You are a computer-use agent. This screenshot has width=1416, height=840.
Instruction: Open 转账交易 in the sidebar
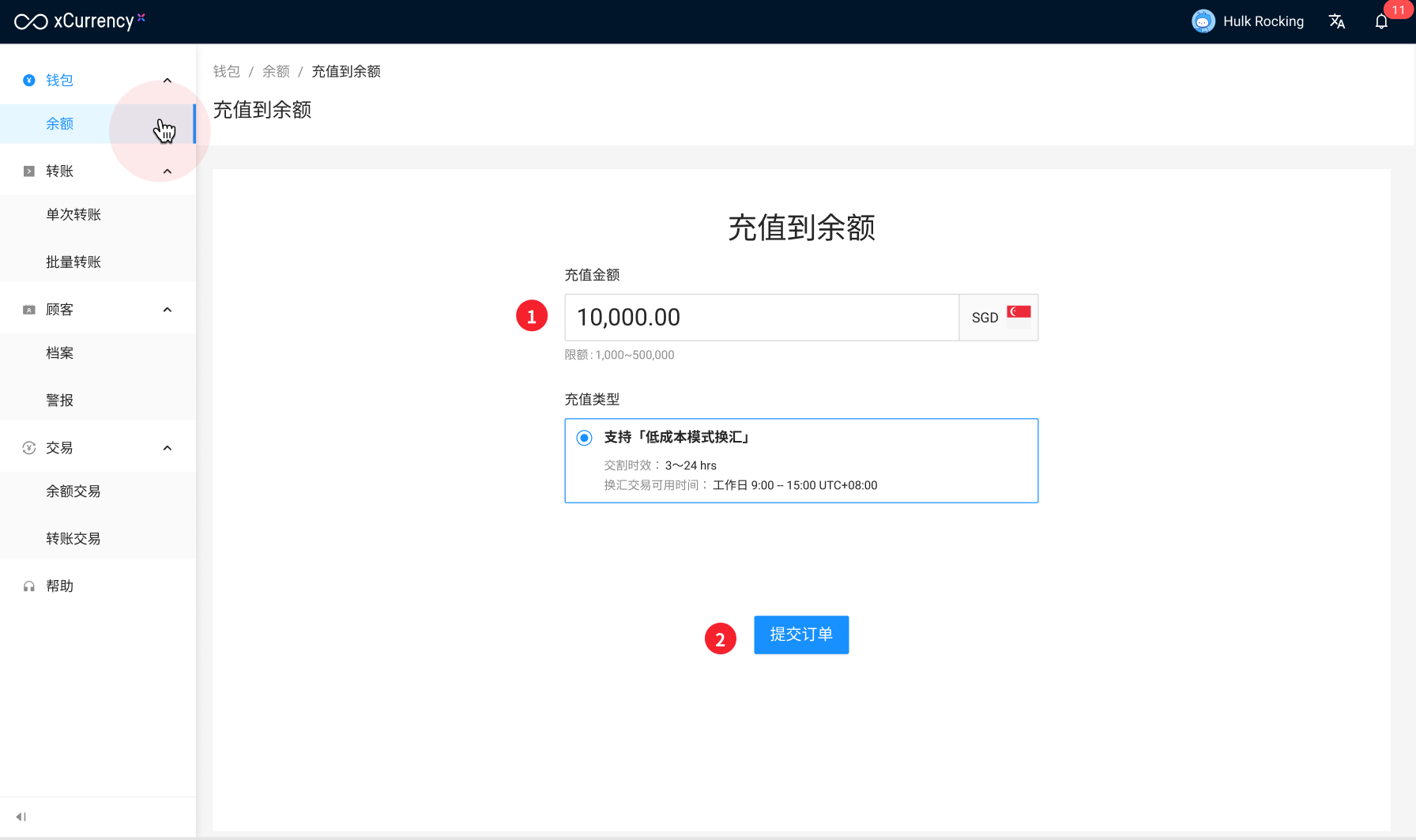[x=98, y=539]
